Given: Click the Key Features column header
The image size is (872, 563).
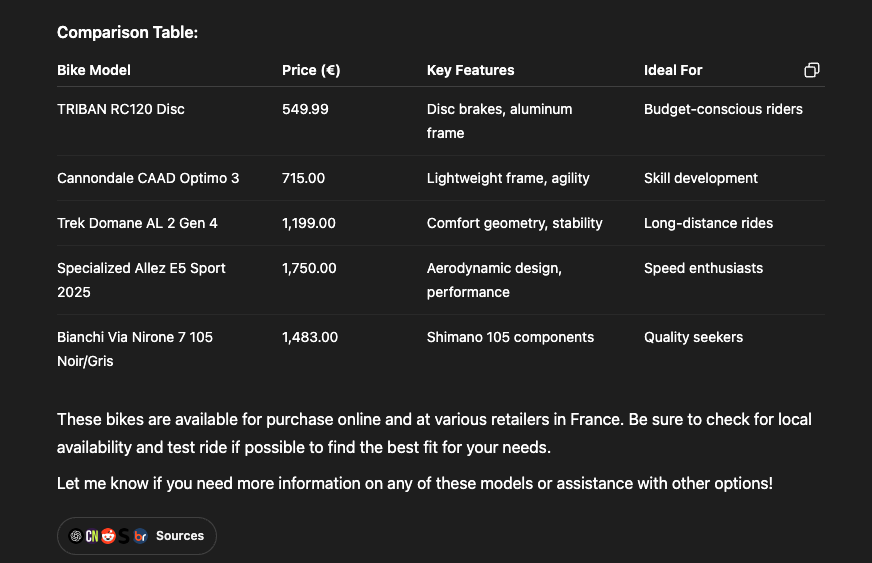Looking at the screenshot, I should pyautogui.click(x=470, y=70).
